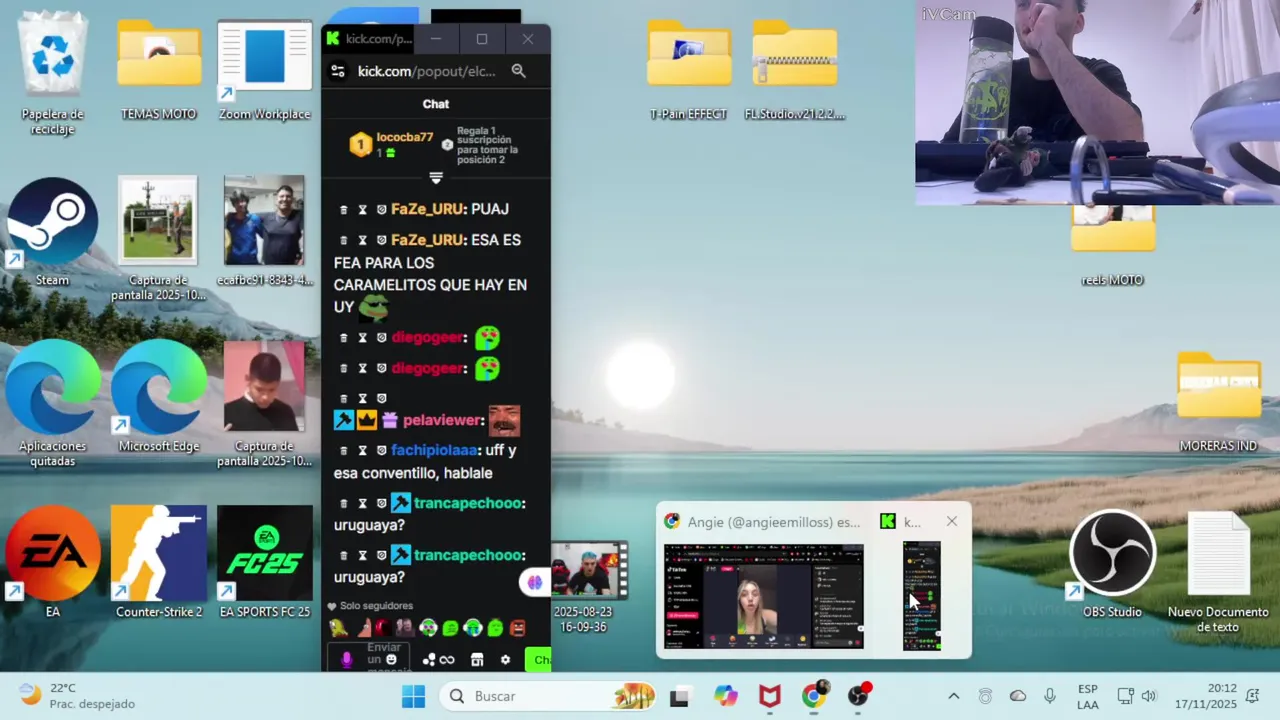The image size is (1280, 720).
Task: Click the microphone tray icon
Action: click(1050, 696)
